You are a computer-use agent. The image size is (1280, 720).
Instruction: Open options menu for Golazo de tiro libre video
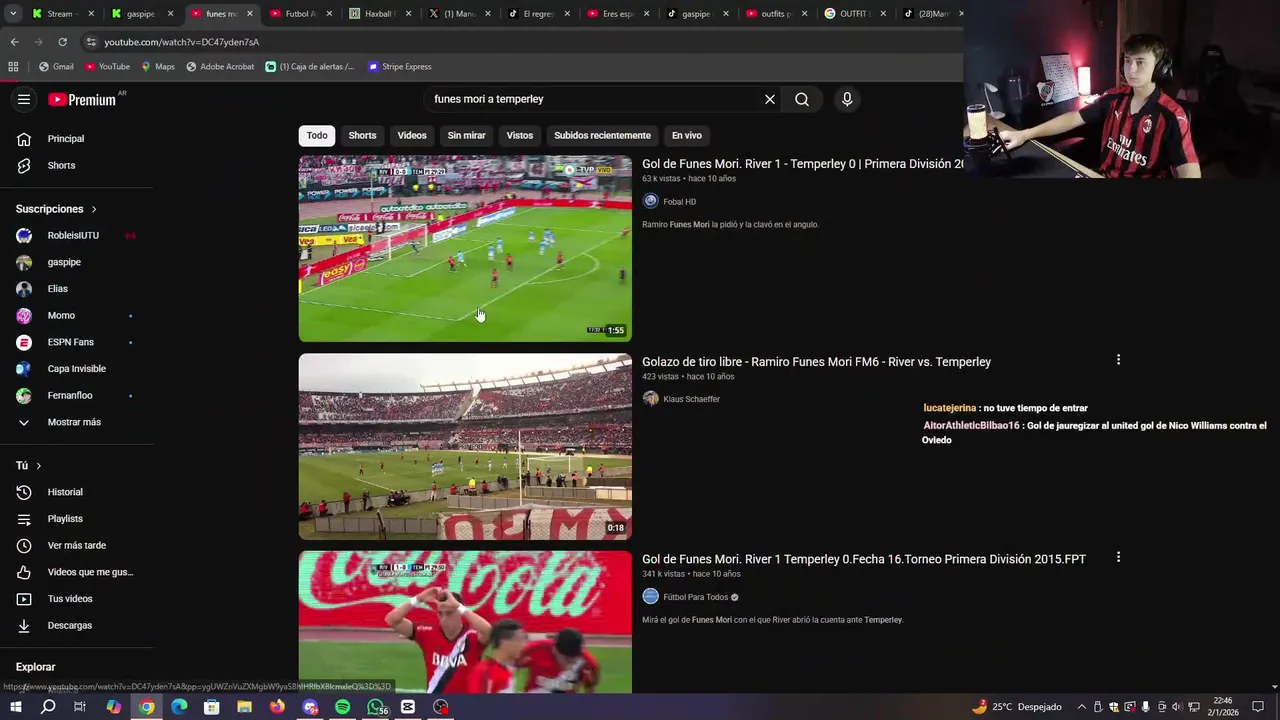pyautogui.click(x=1118, y=360)
